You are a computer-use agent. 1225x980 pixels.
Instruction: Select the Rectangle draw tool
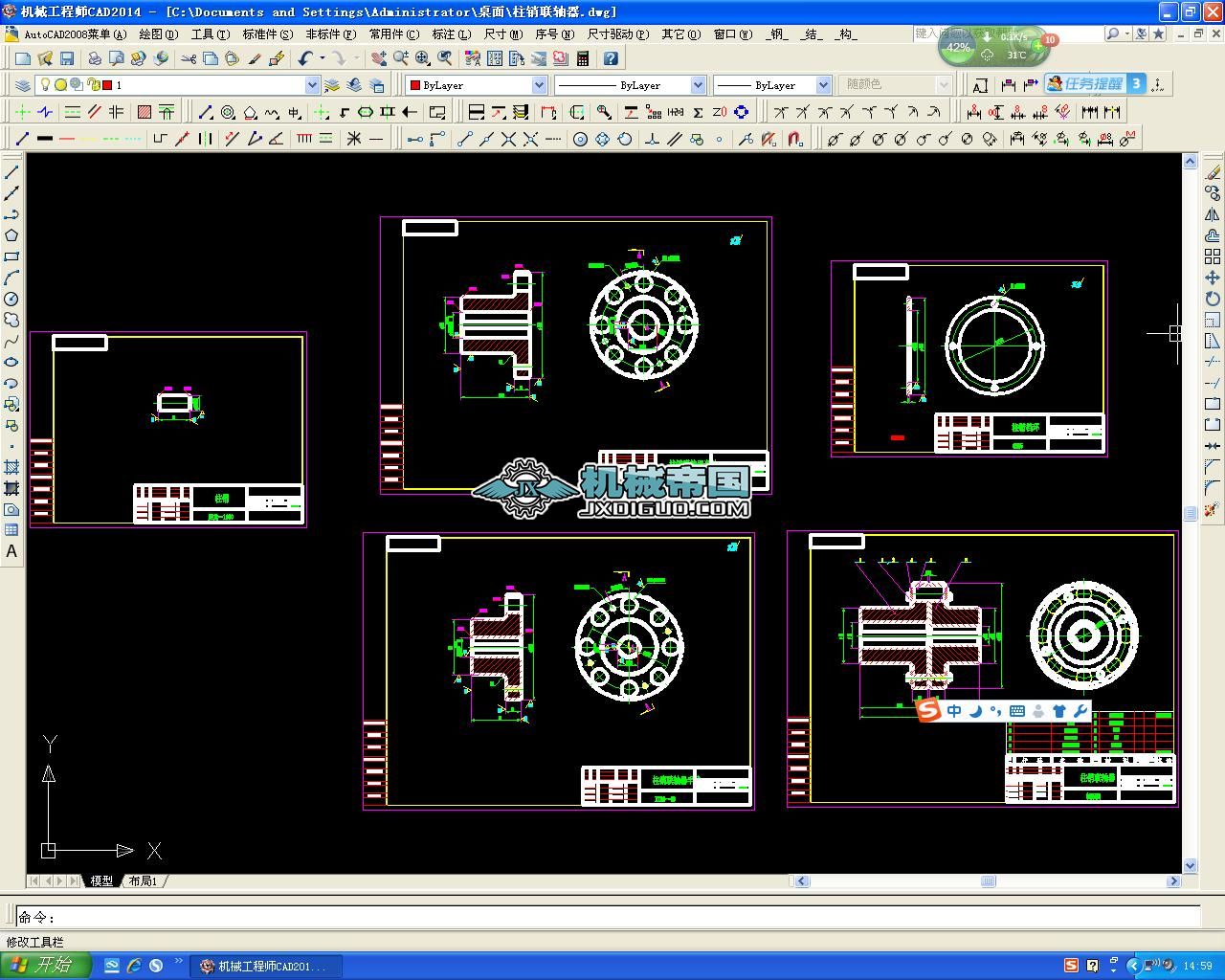11,256
